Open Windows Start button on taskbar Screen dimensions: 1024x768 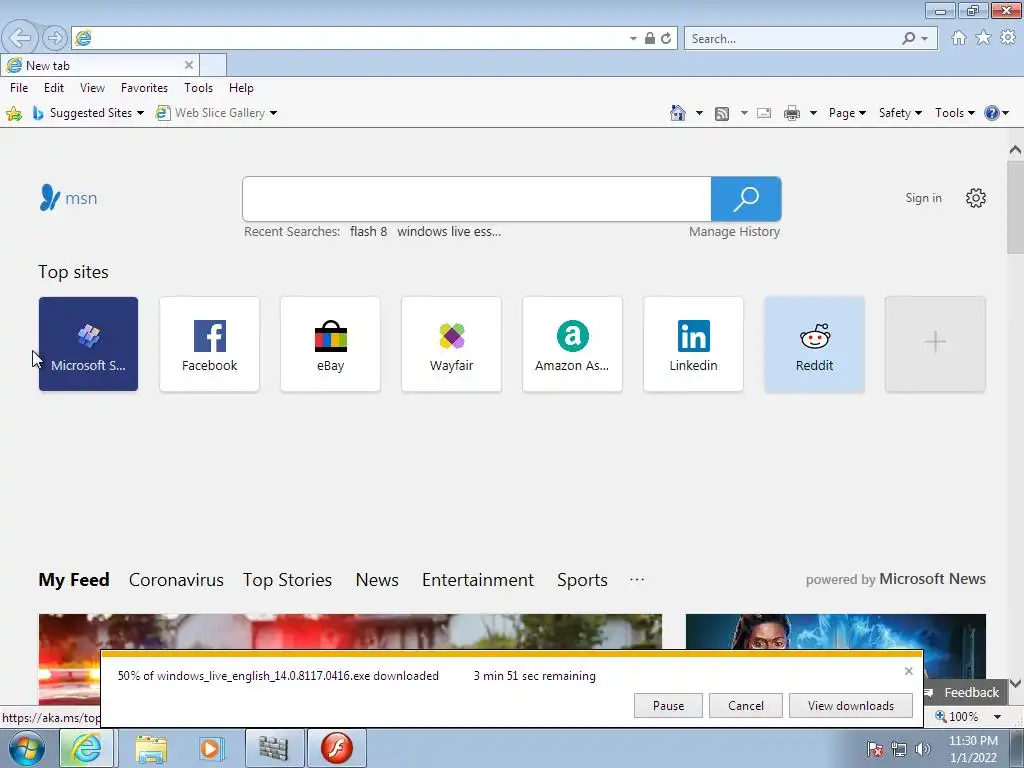point(27,748)
